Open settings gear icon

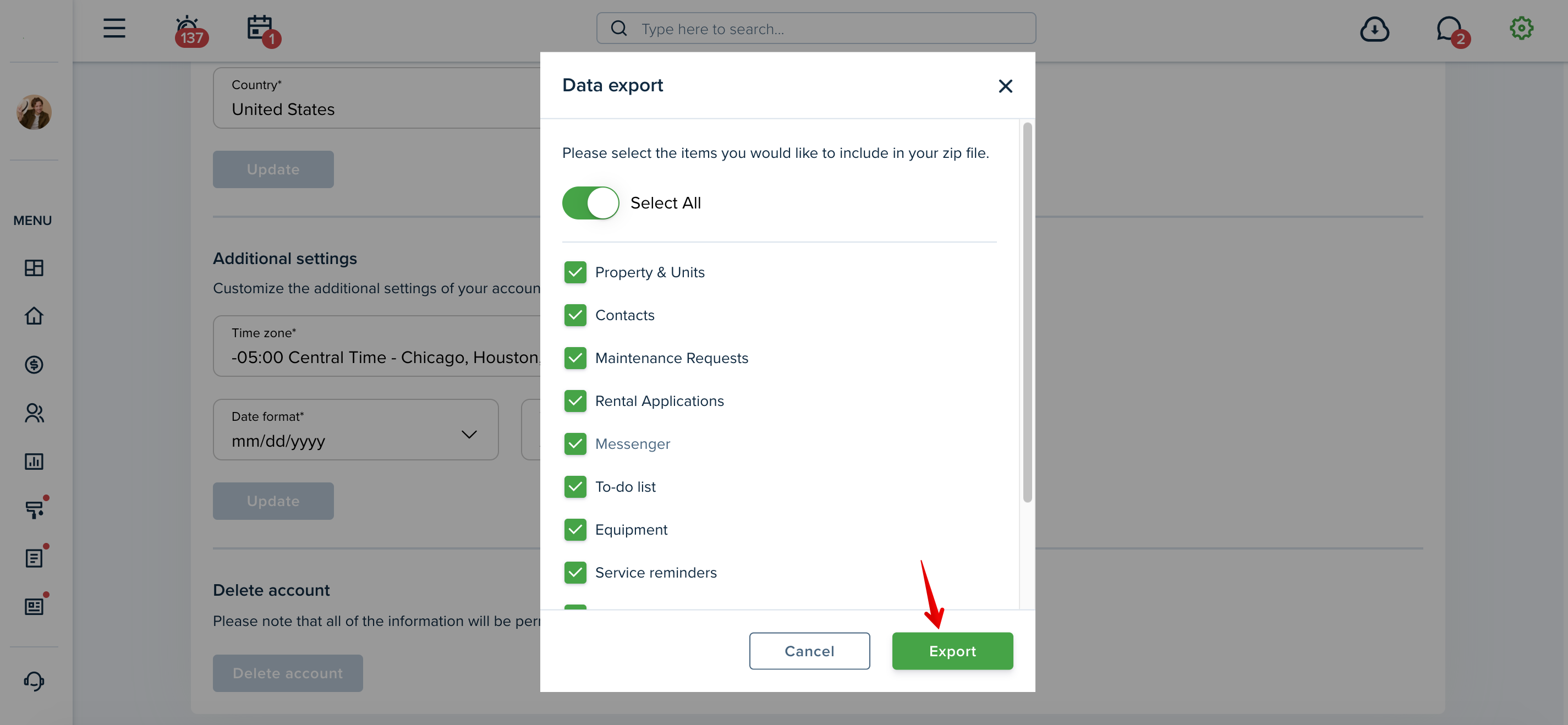pyautogui.click(x=1521, y=28)
